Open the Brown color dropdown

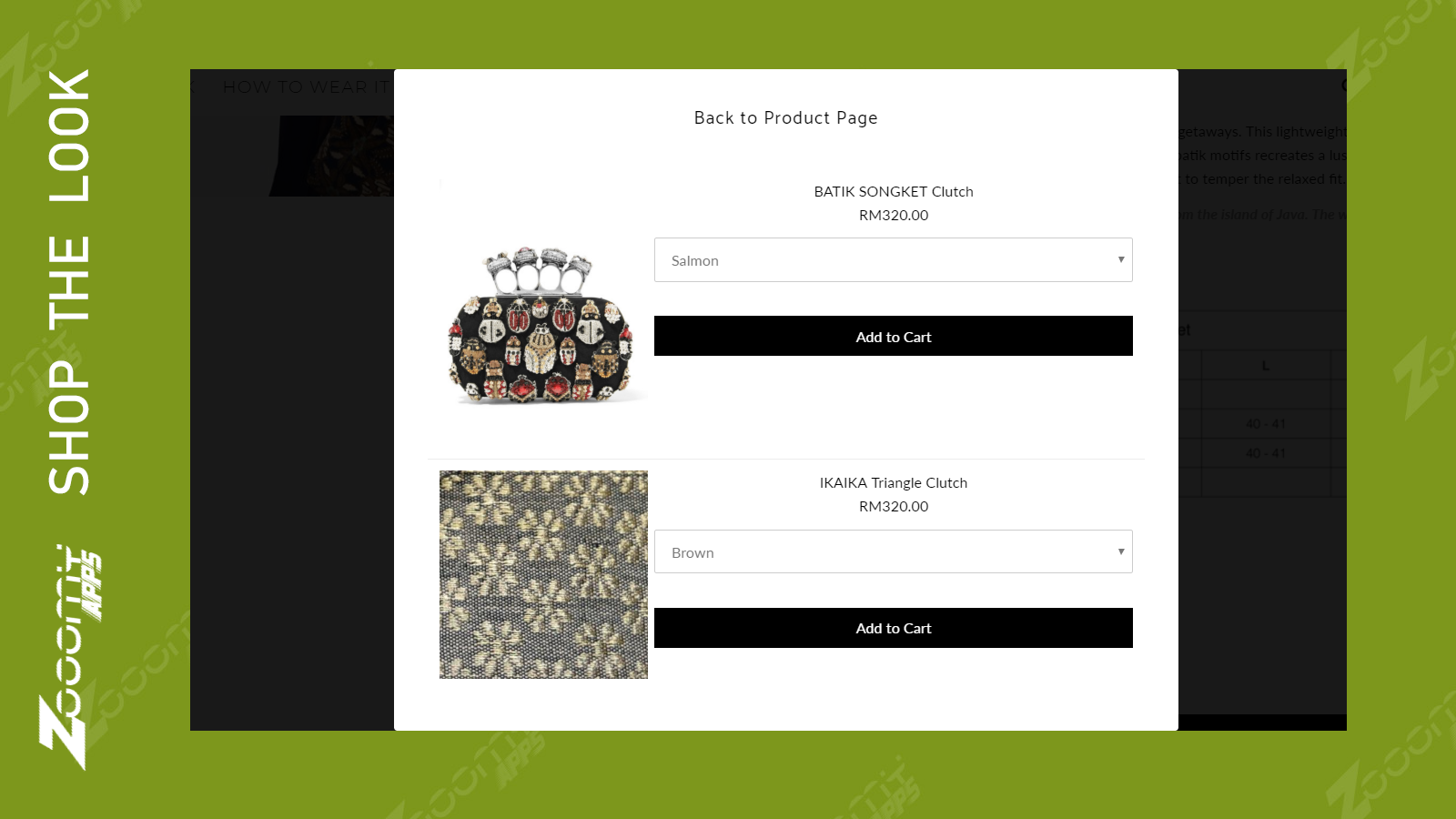point(893,551)
